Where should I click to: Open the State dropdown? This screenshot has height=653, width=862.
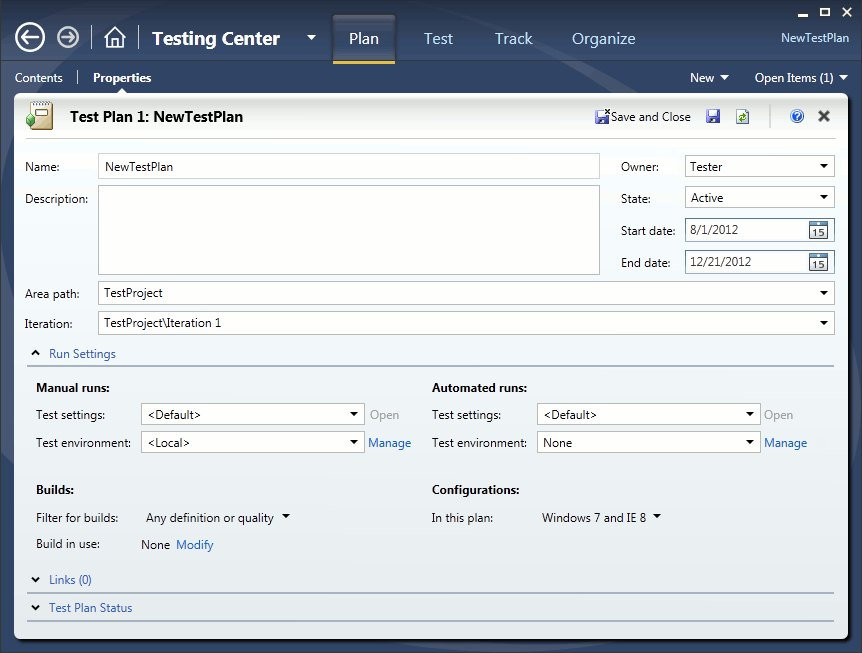coord(759,198)
